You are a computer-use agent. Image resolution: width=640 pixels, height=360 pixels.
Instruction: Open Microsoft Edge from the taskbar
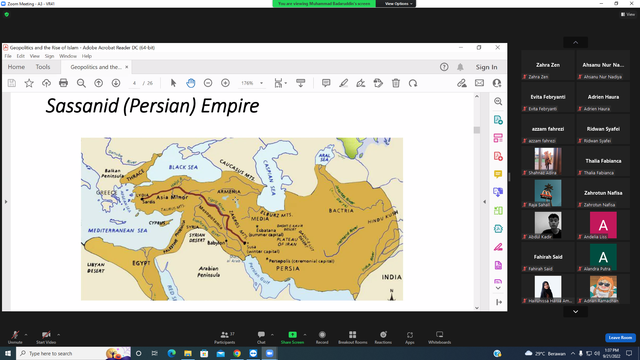click(x=171, y=353)
